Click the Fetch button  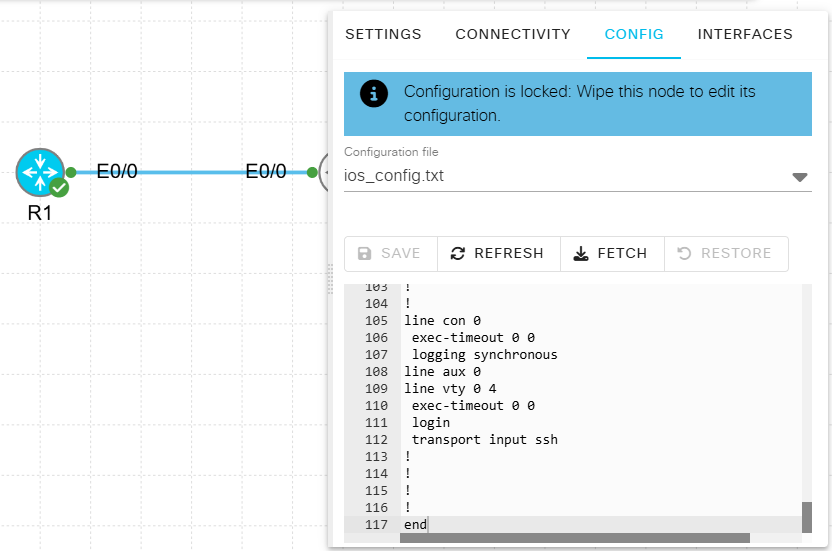coord(611,254)
